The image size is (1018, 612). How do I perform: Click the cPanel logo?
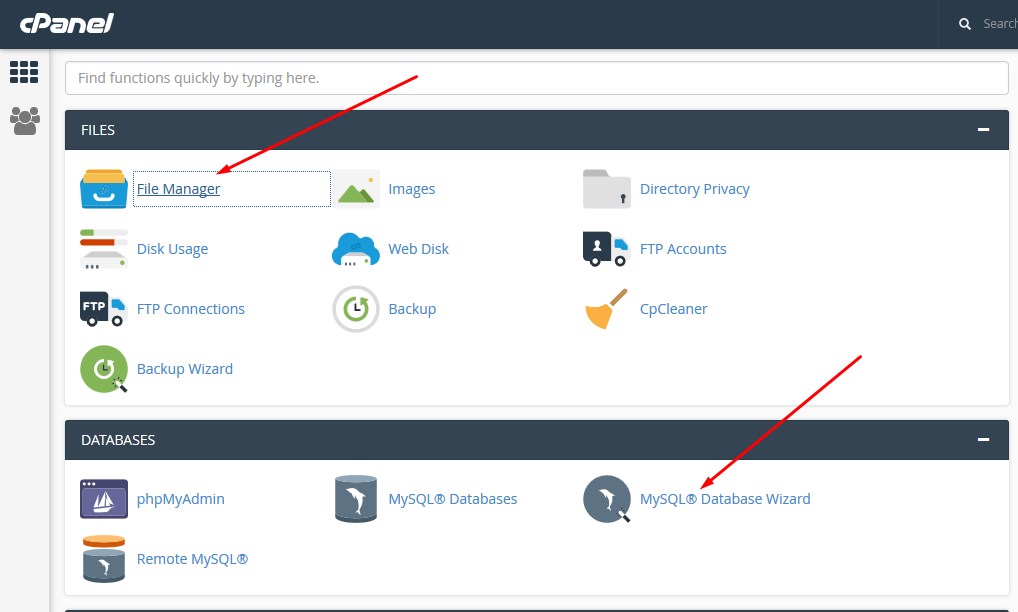(x=67, y=23)
